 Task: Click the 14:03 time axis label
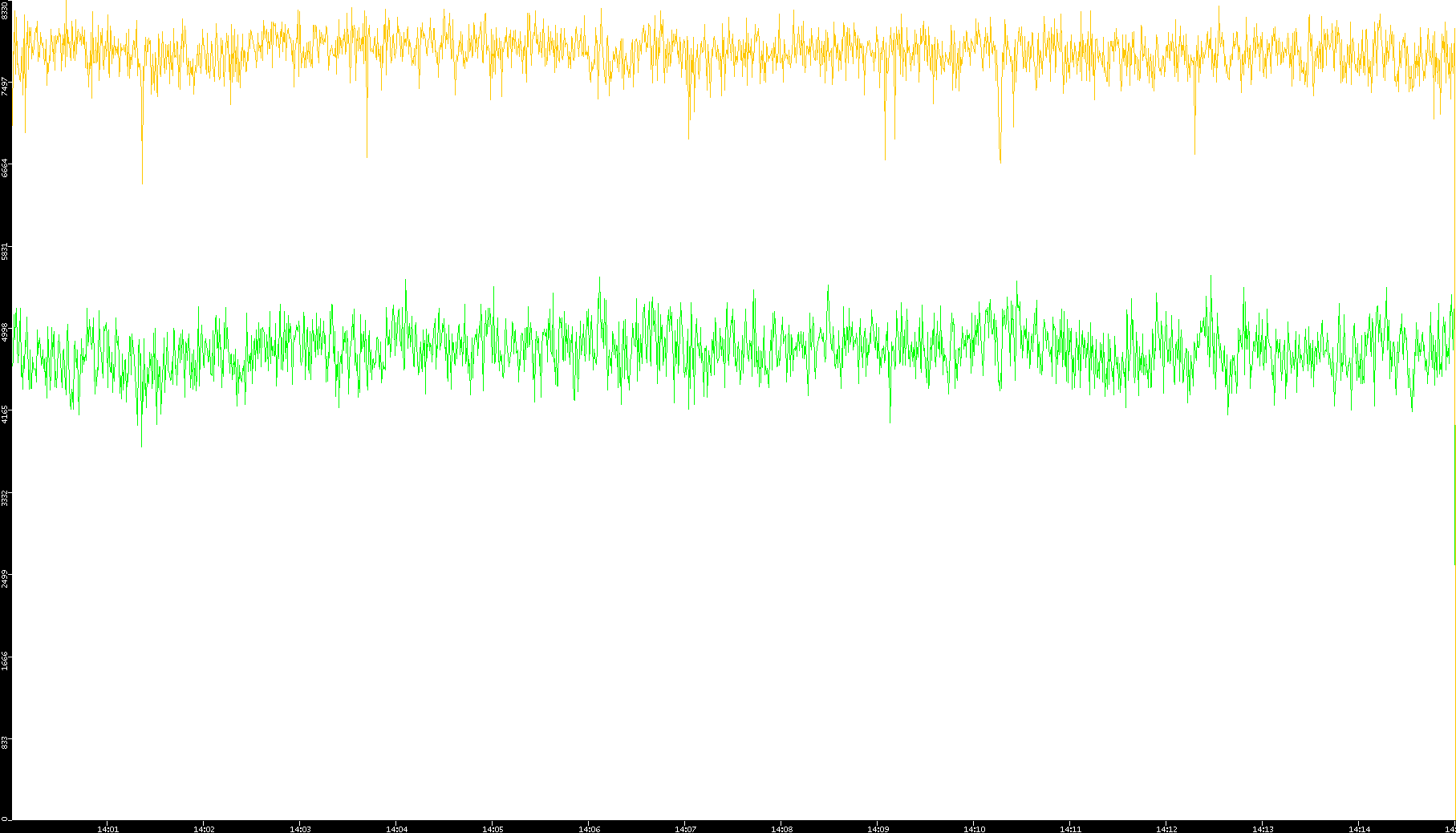click(300, 829)
